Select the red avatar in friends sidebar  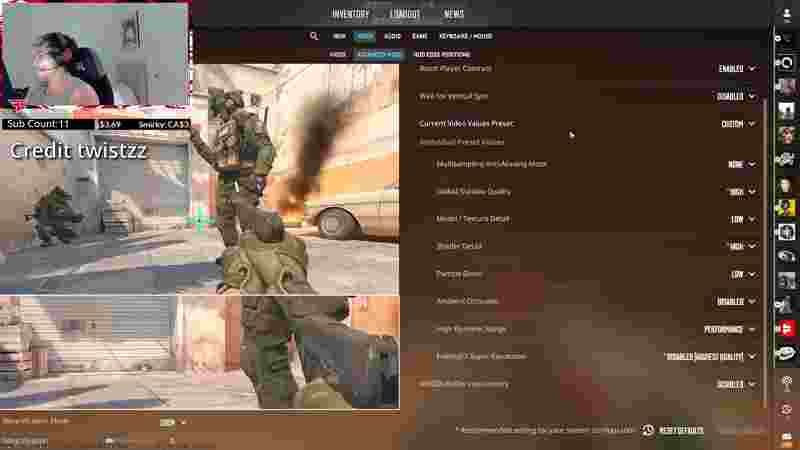coord(786,328)
